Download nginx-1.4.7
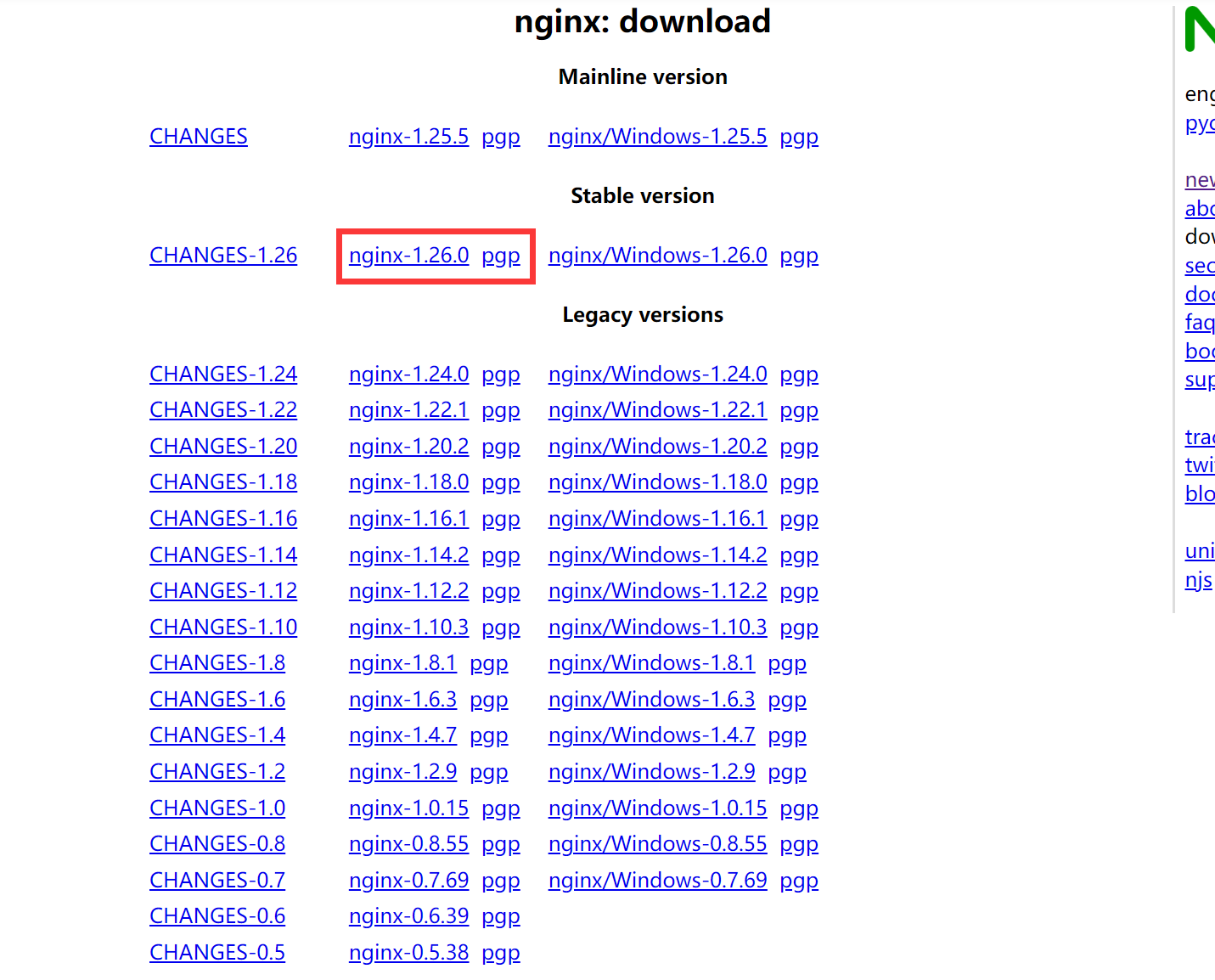The height and width of the screenshot is (980, 1215). click(x=402, y=735)
